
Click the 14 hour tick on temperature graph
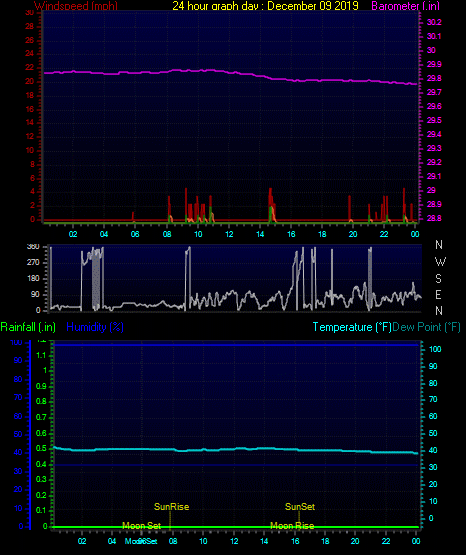(264, 541)
